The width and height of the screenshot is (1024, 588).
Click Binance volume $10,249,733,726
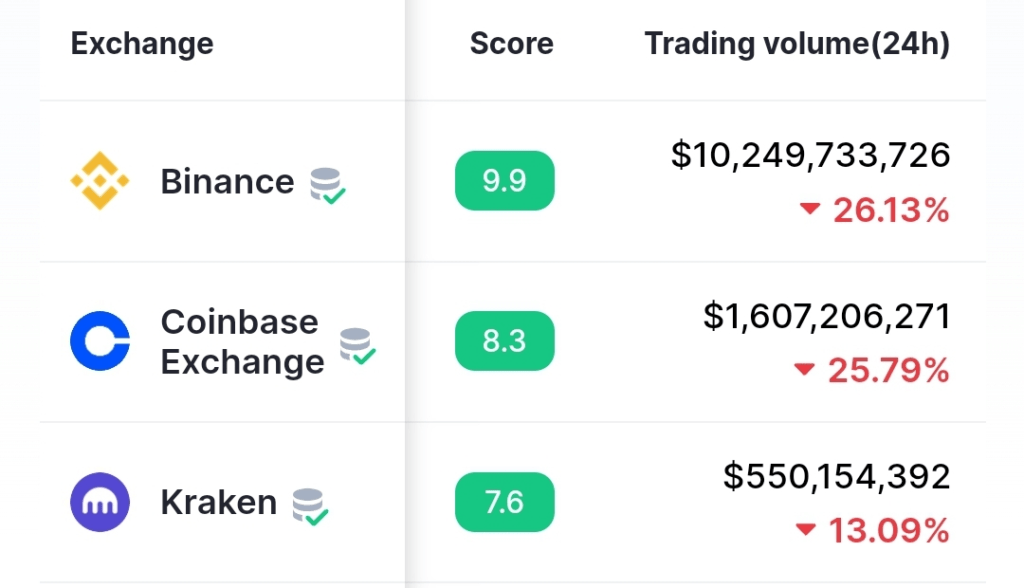pyautogui.click(x=810, y=155)
